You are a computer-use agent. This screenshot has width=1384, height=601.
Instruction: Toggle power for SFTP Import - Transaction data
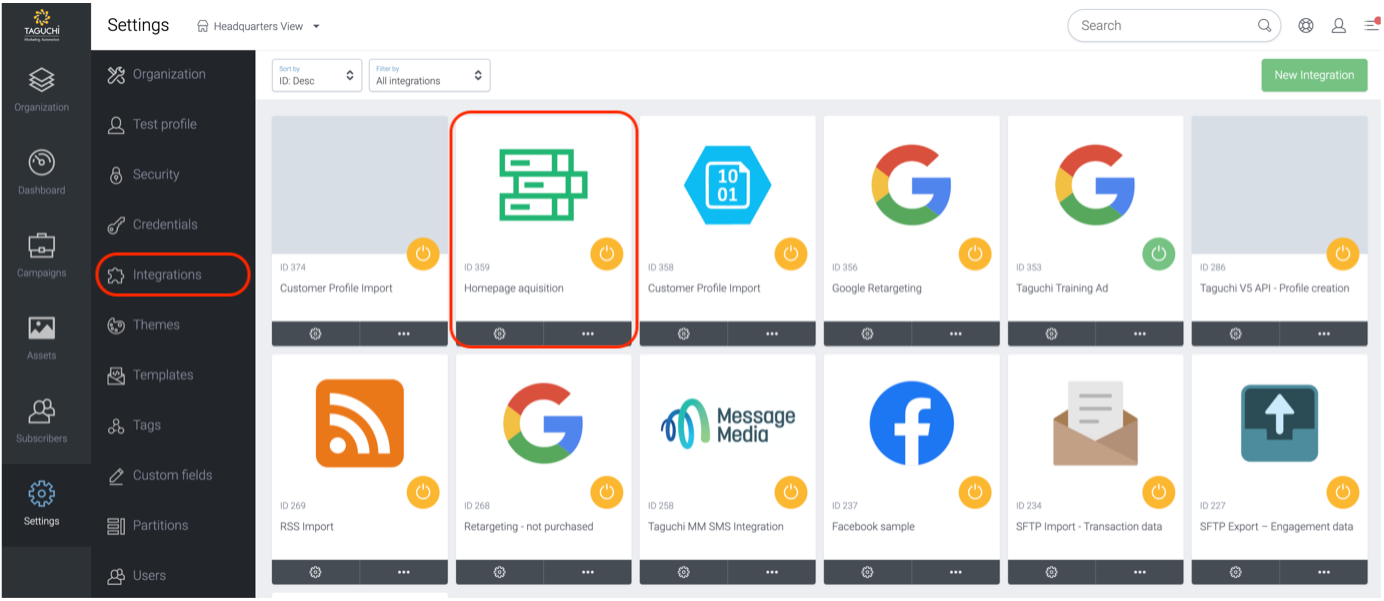point(1159,492)
